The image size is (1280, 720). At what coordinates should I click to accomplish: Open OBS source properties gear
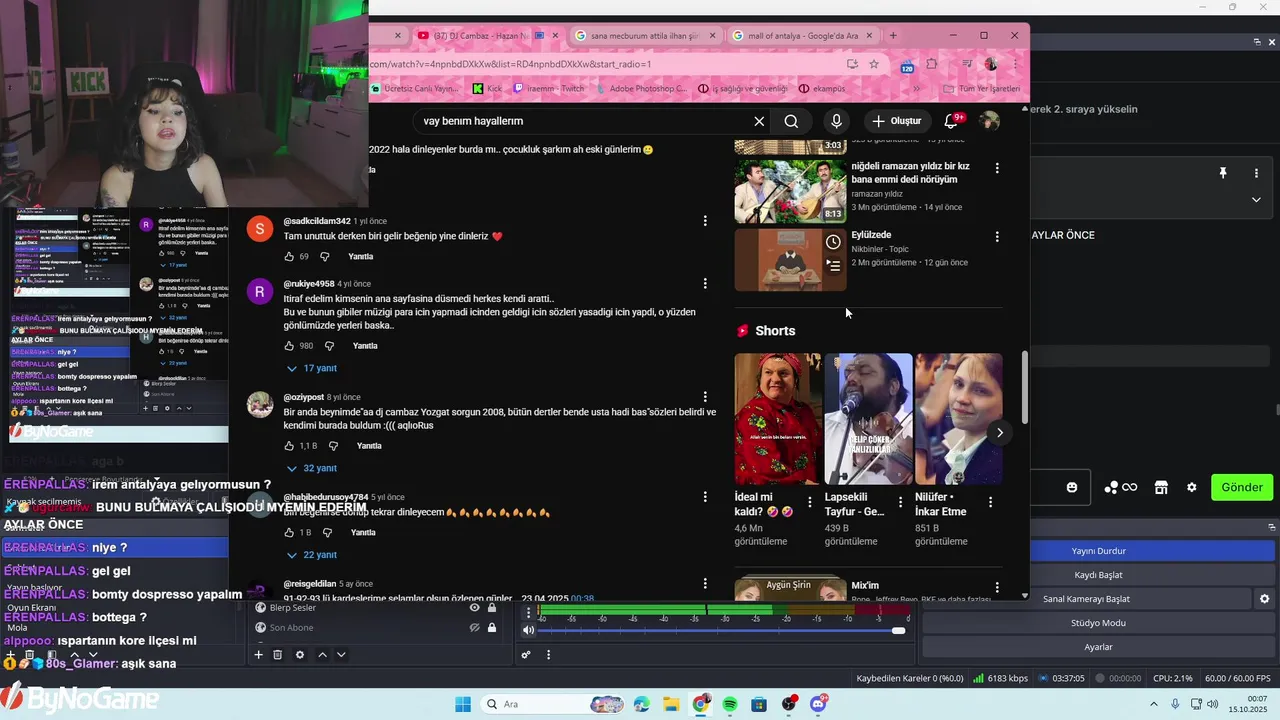300,655
